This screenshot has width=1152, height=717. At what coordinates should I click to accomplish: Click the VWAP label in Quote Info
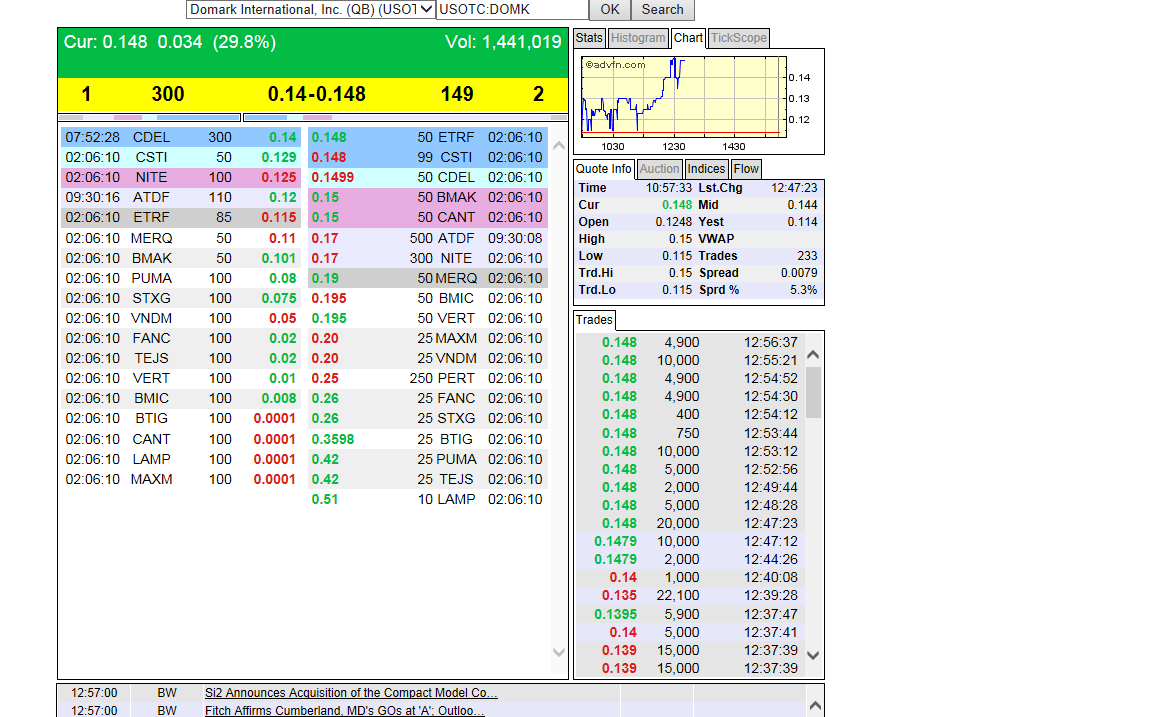[x=716, y=239]
